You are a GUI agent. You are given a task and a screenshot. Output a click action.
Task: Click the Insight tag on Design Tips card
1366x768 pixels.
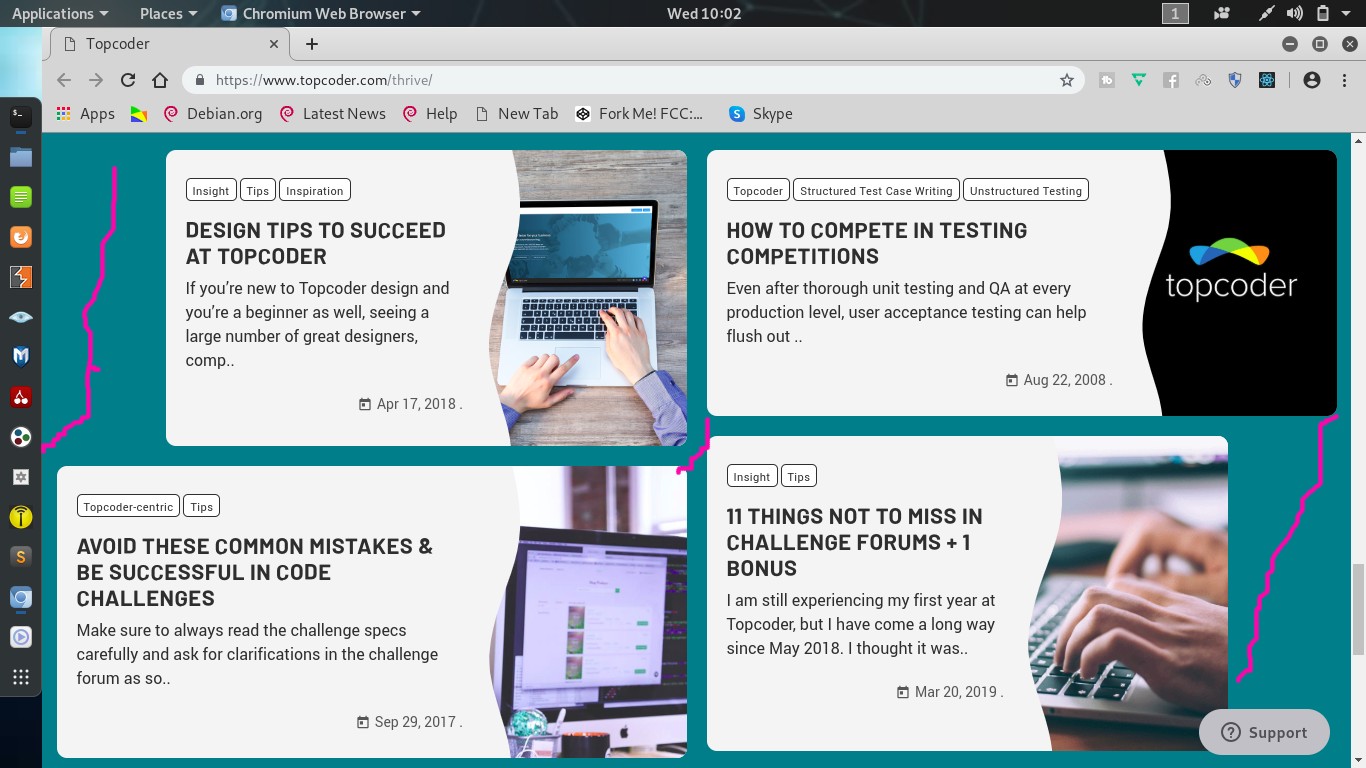pos(211,191)
